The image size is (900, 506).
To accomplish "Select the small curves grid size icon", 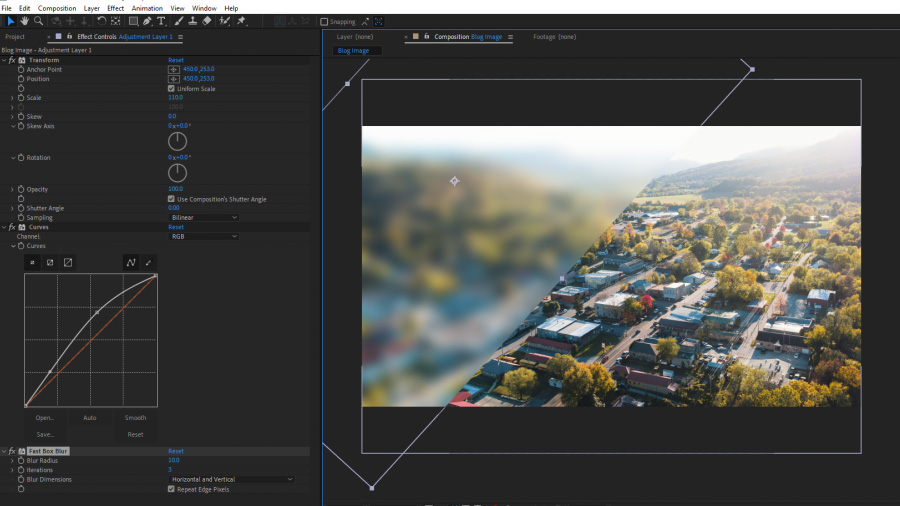I will pos(32,262).
